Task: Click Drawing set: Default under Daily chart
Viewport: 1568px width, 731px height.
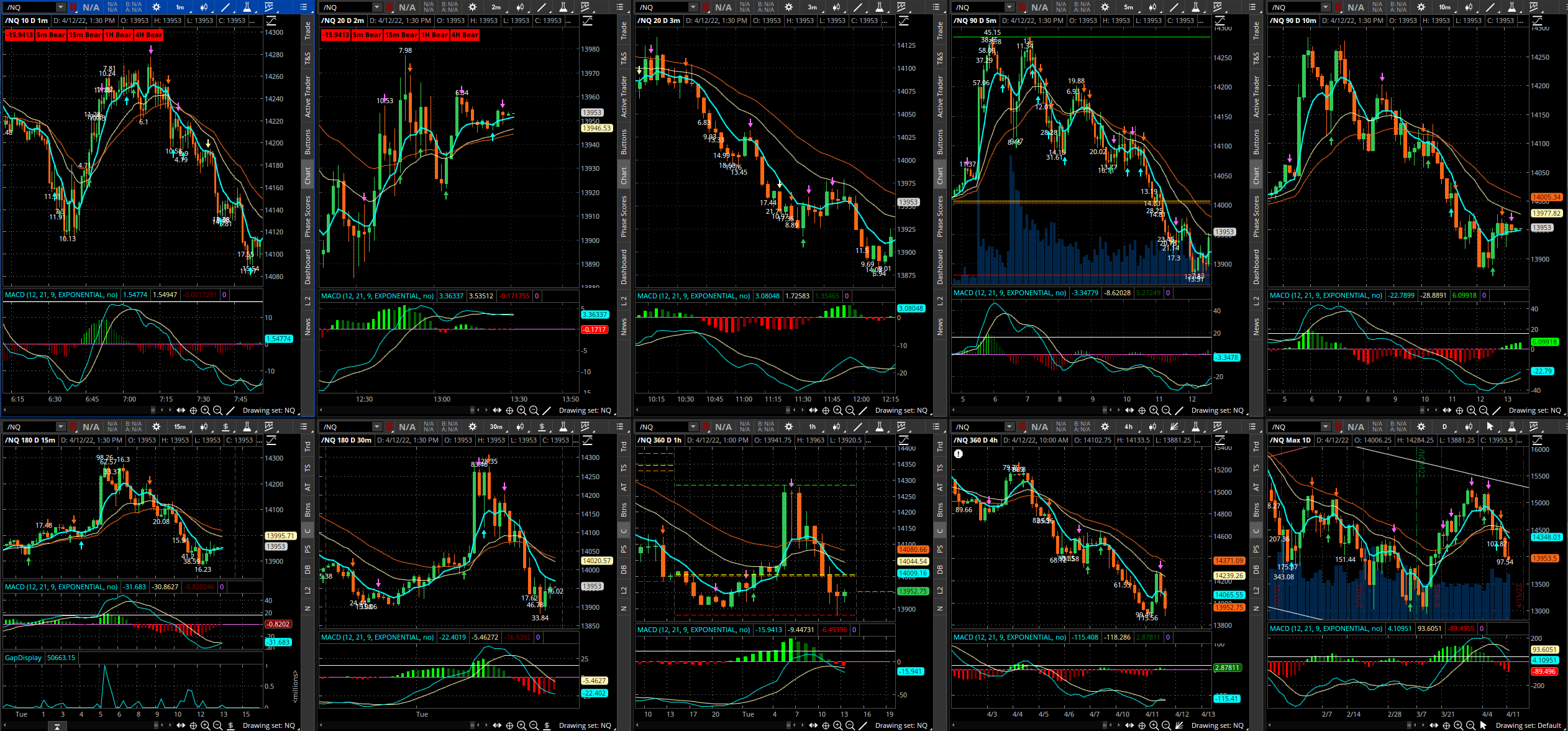Action: pos(1528,725)
